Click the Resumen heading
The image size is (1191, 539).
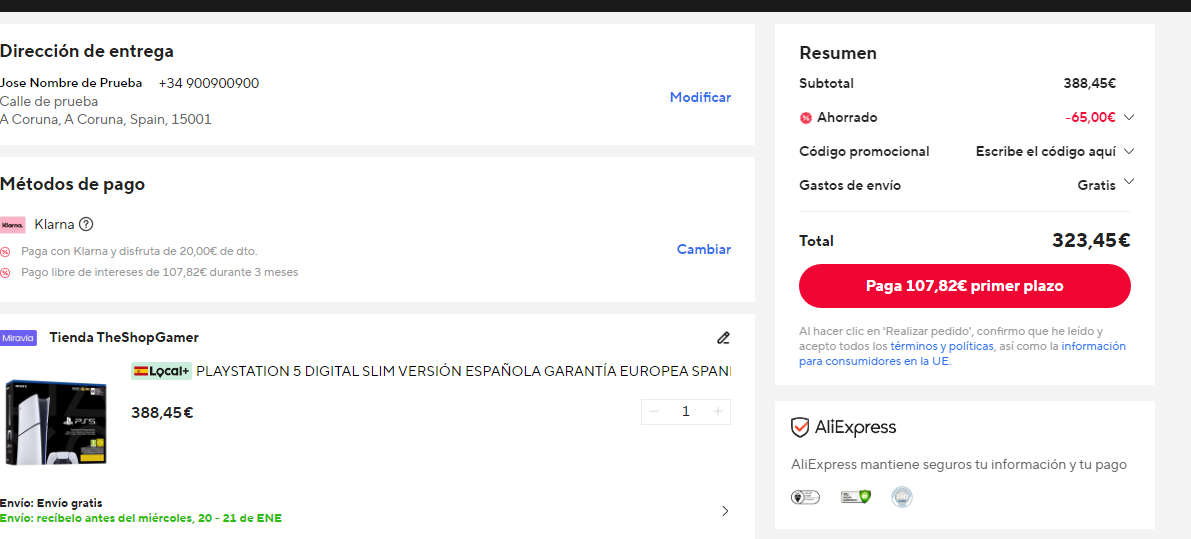838,53
